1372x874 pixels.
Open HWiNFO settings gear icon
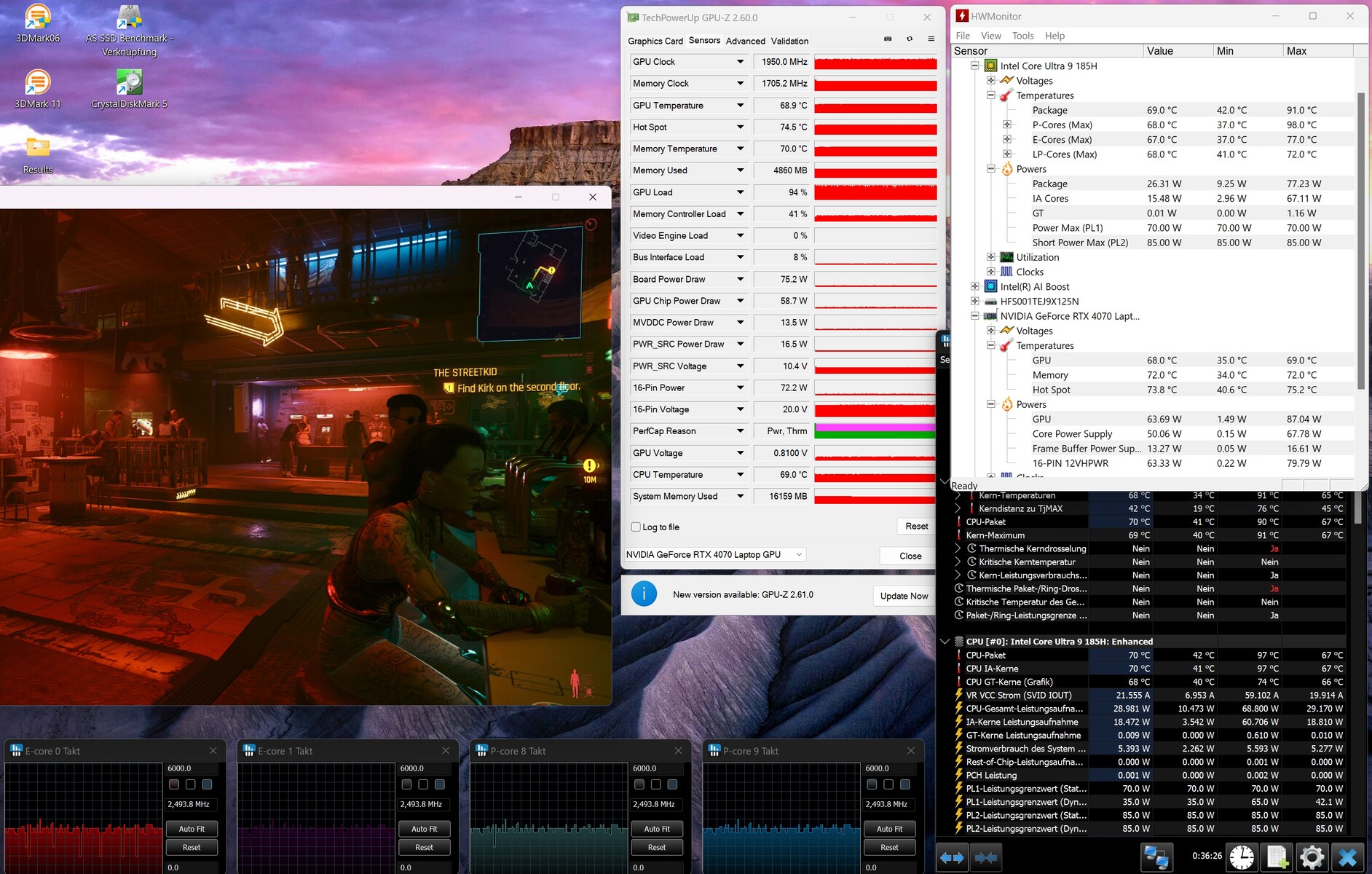click(x=1312, y=857)
